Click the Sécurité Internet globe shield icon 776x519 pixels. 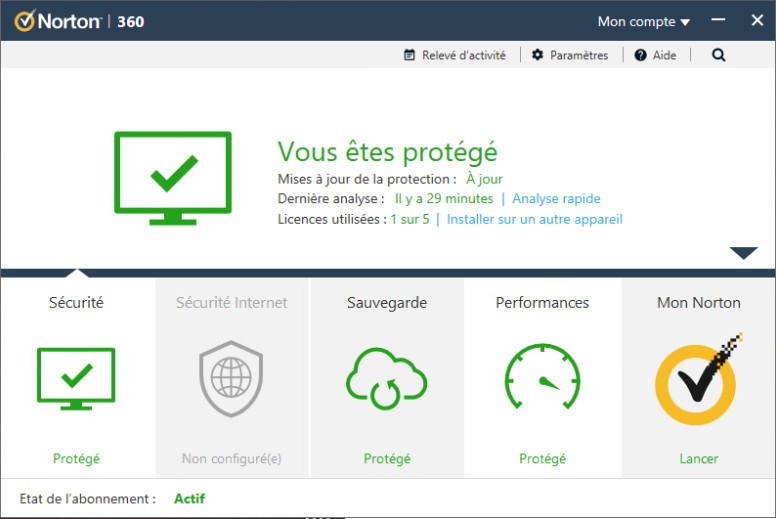coord(231,378)
